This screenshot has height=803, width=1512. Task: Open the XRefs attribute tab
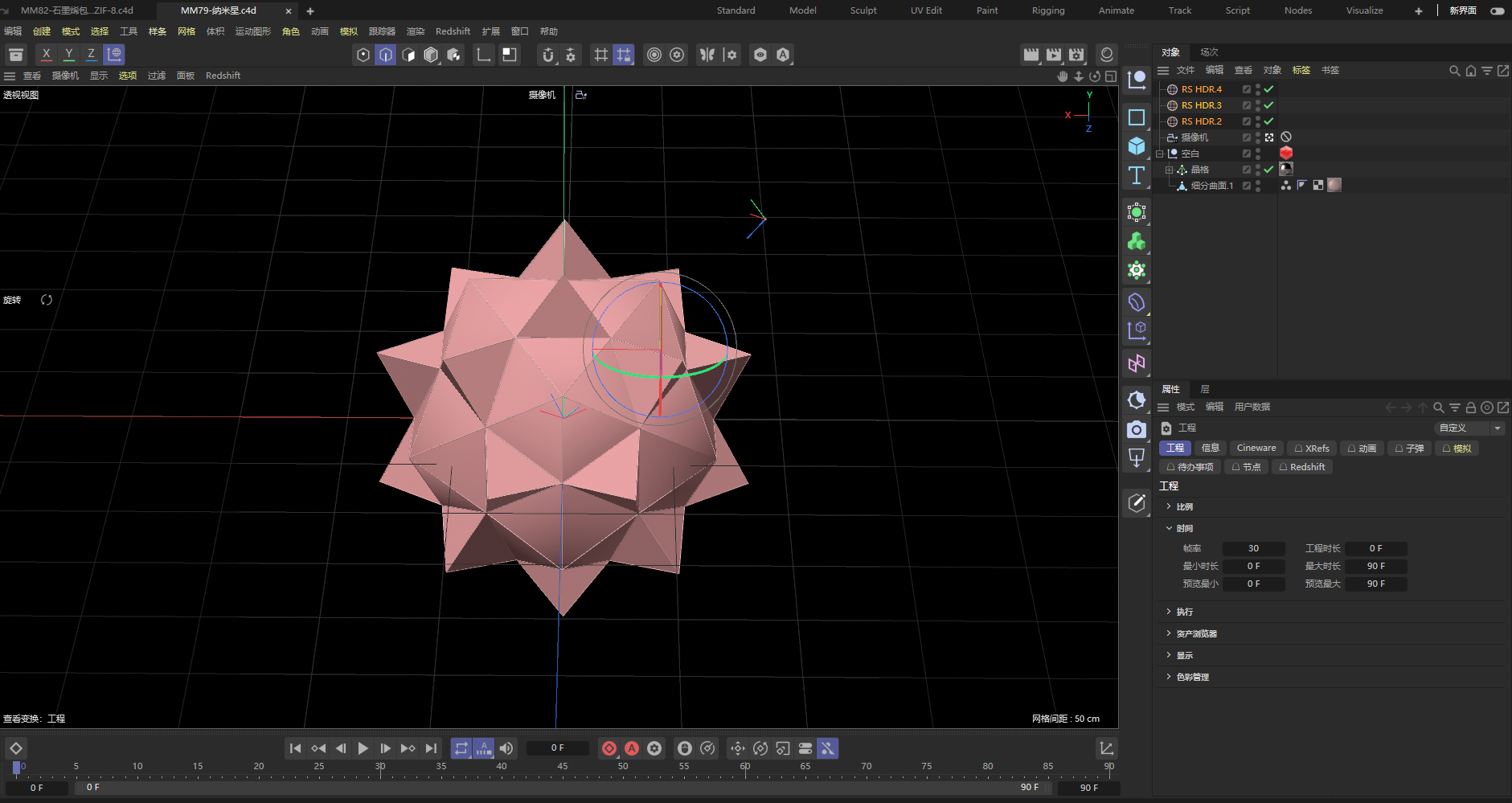pyautogui.click(x=1312, y=448)
